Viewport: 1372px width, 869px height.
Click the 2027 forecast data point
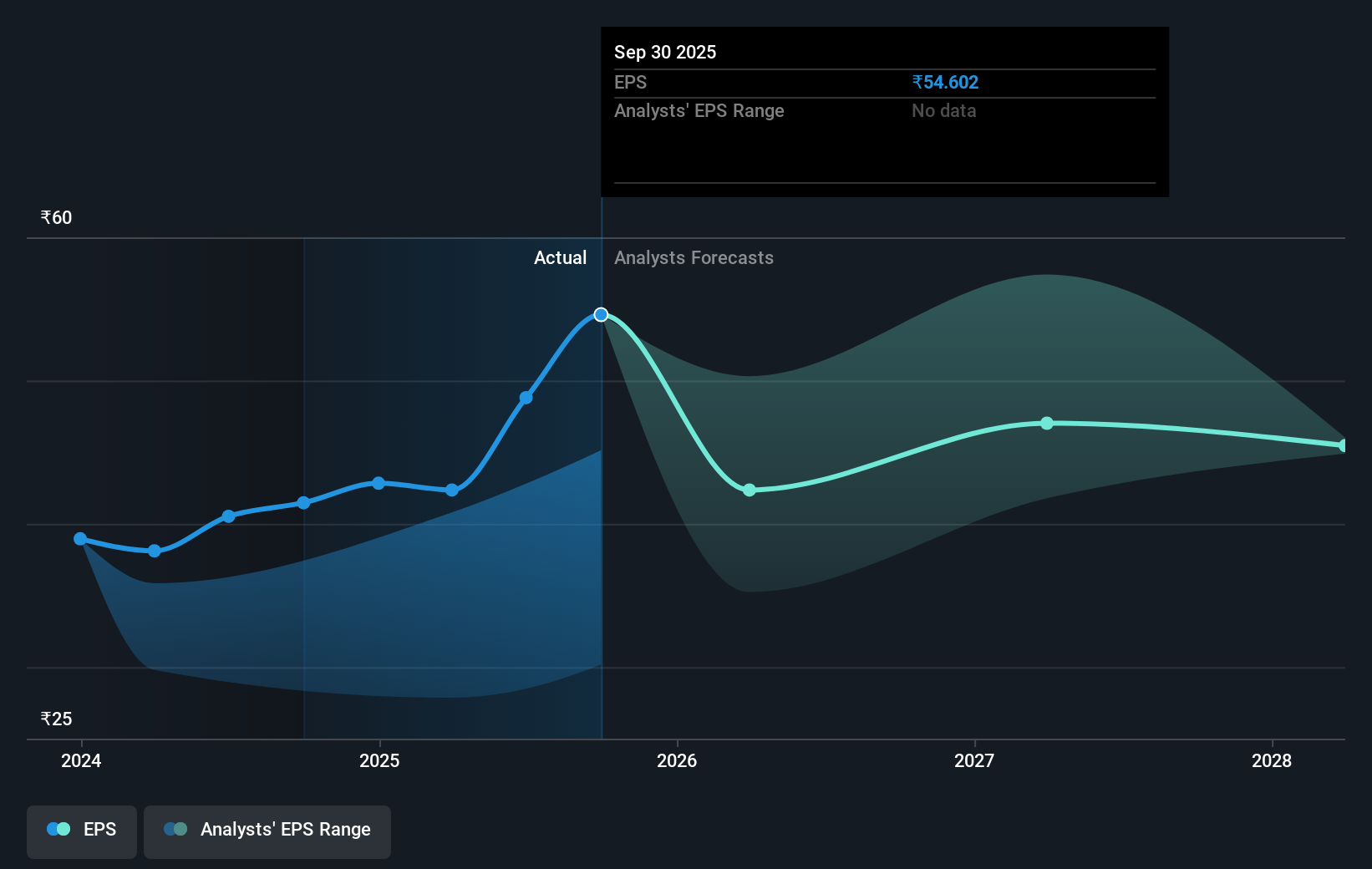click(1047, 424)
